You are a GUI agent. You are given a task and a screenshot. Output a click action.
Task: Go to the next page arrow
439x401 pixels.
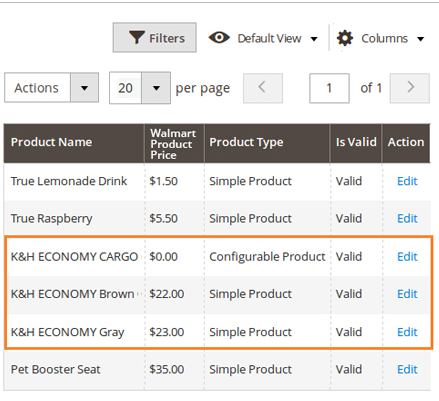pos(410,88)
